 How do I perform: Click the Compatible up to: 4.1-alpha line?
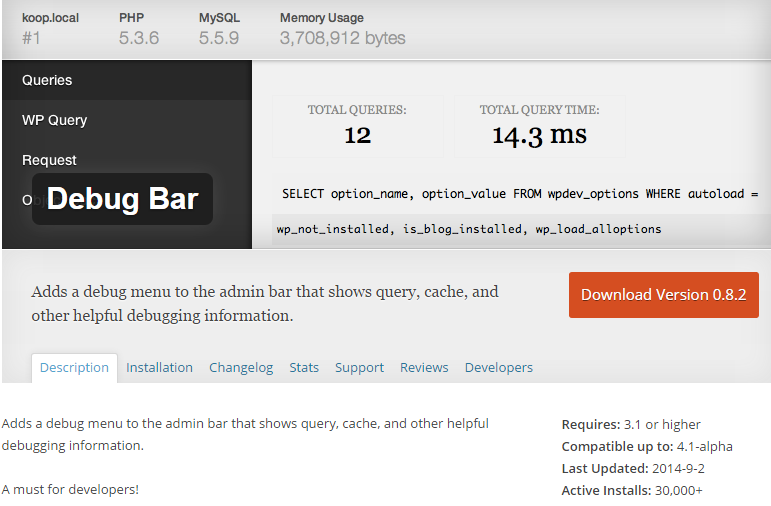[x=647, y=446]
